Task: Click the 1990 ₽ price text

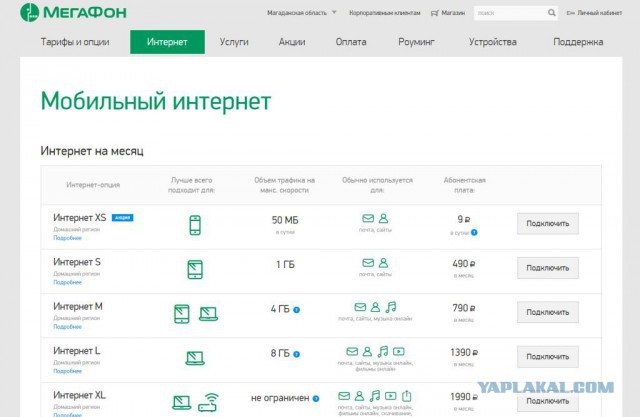Action: [x=464, y=397]
